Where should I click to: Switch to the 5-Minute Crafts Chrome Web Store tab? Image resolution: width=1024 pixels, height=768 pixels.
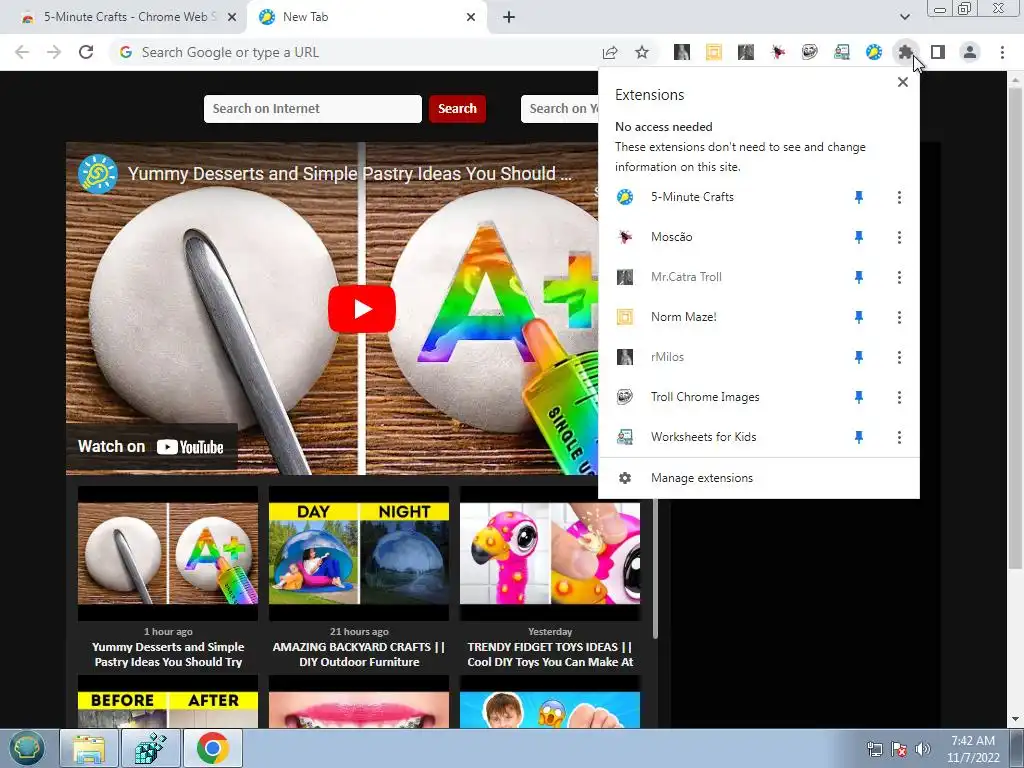pyautogui.click(x=124, y=17)
